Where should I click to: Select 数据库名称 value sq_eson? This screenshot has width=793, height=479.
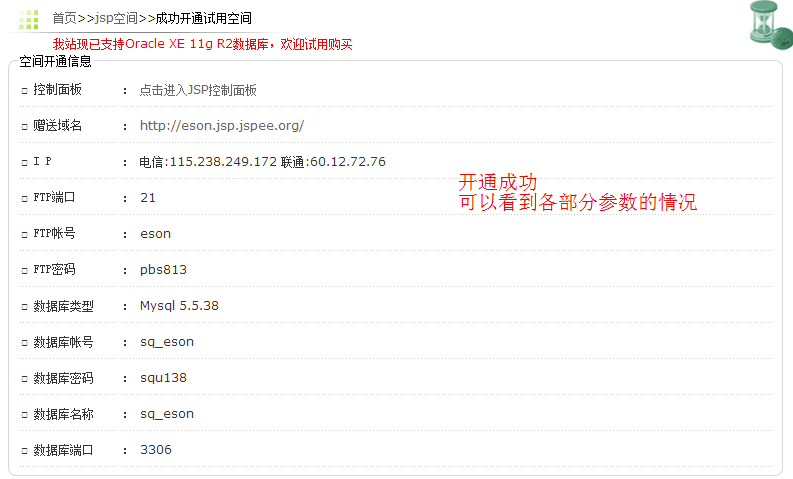167,414
